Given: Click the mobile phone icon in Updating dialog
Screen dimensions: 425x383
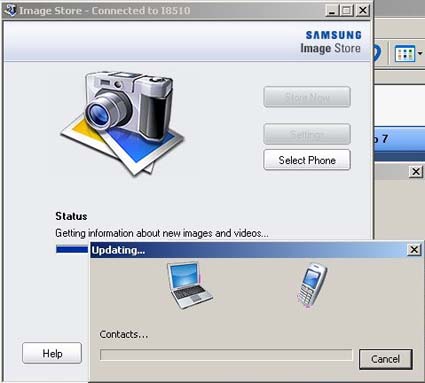Looking at the screenshot, I should point(311,285).
